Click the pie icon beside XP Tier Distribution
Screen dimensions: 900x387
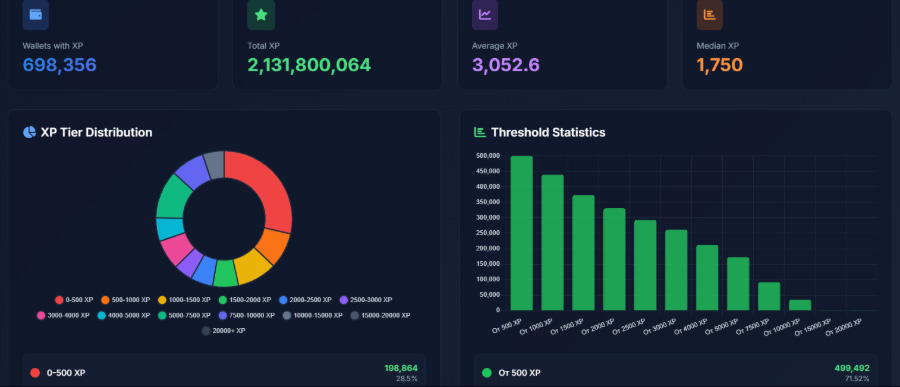coord(29,133)
